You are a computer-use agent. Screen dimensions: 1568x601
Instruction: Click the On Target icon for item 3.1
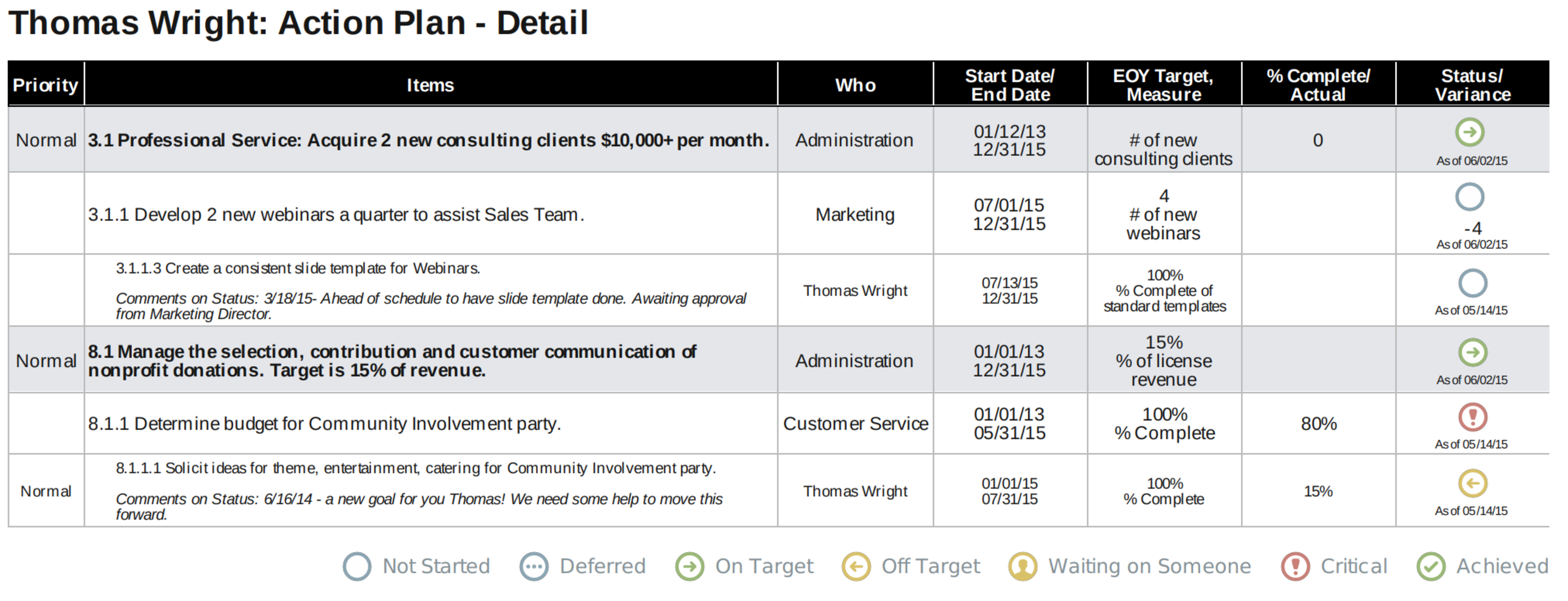tap(1470, 132)
